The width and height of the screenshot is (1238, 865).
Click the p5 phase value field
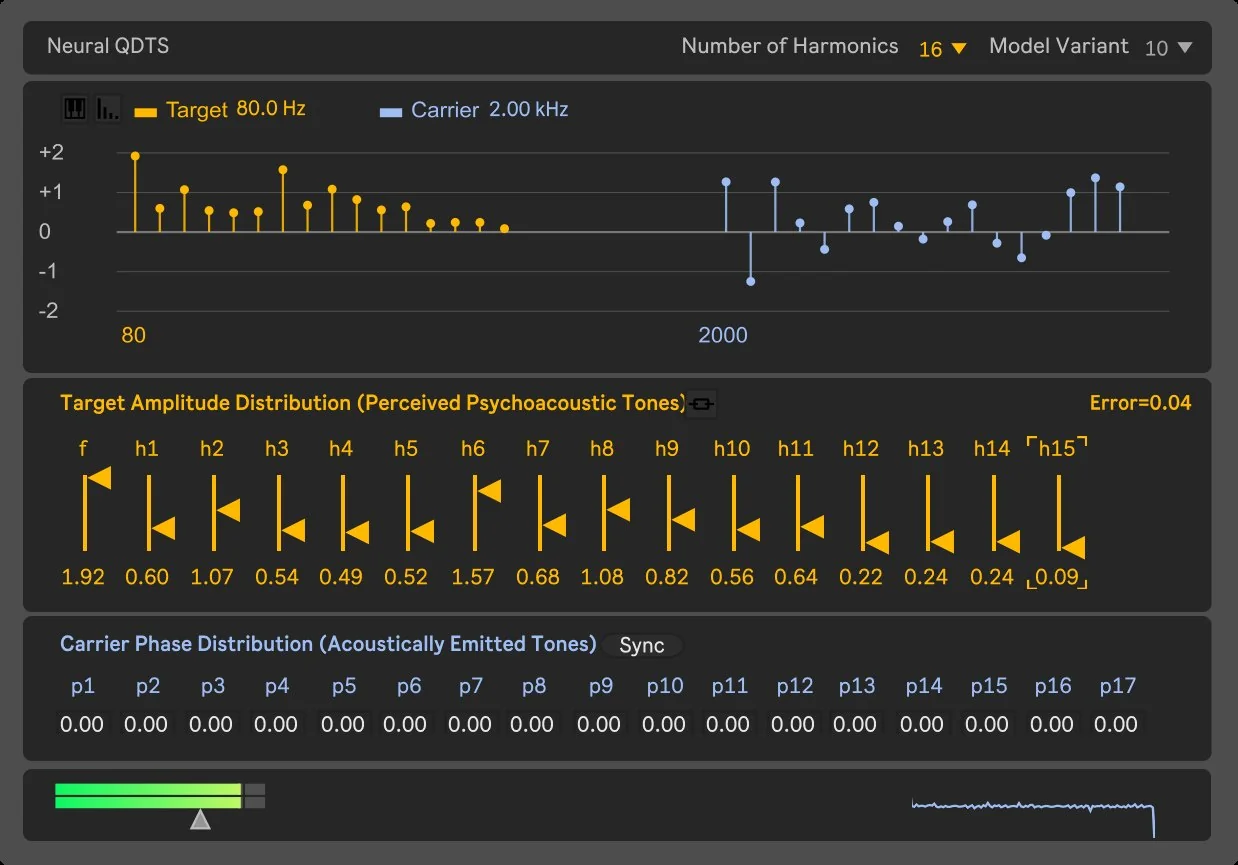point(343,725)
